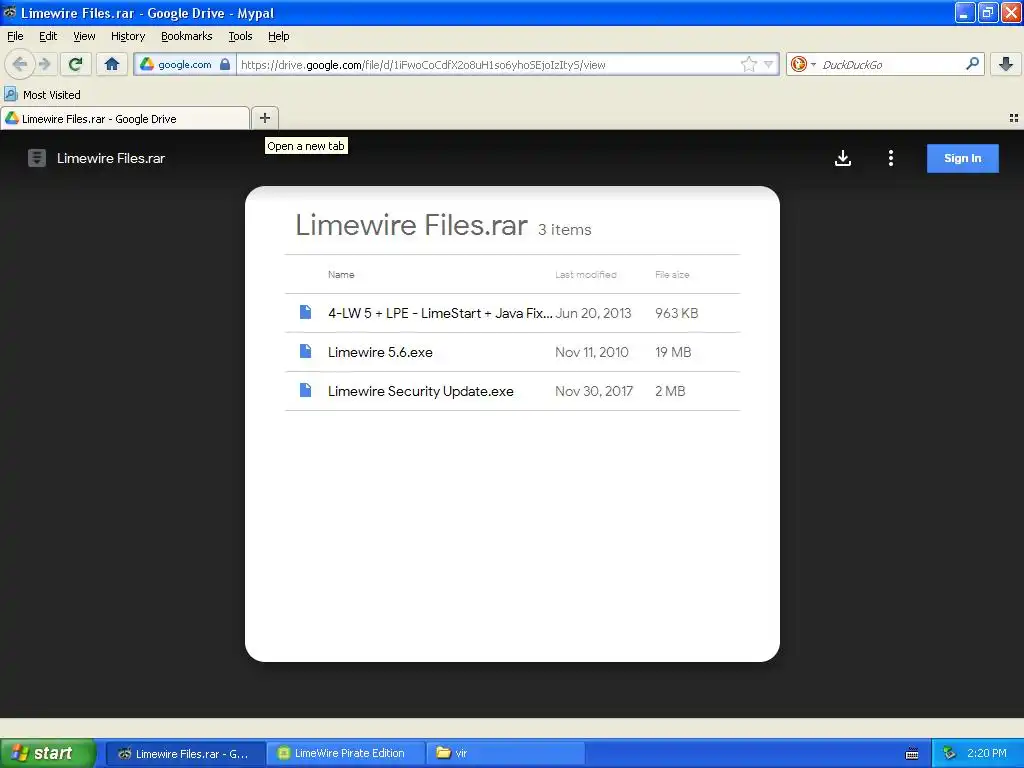The width and height of the screenshot is (1024, 768).
Task: Click the Sign In button
Action: (963, 158)
